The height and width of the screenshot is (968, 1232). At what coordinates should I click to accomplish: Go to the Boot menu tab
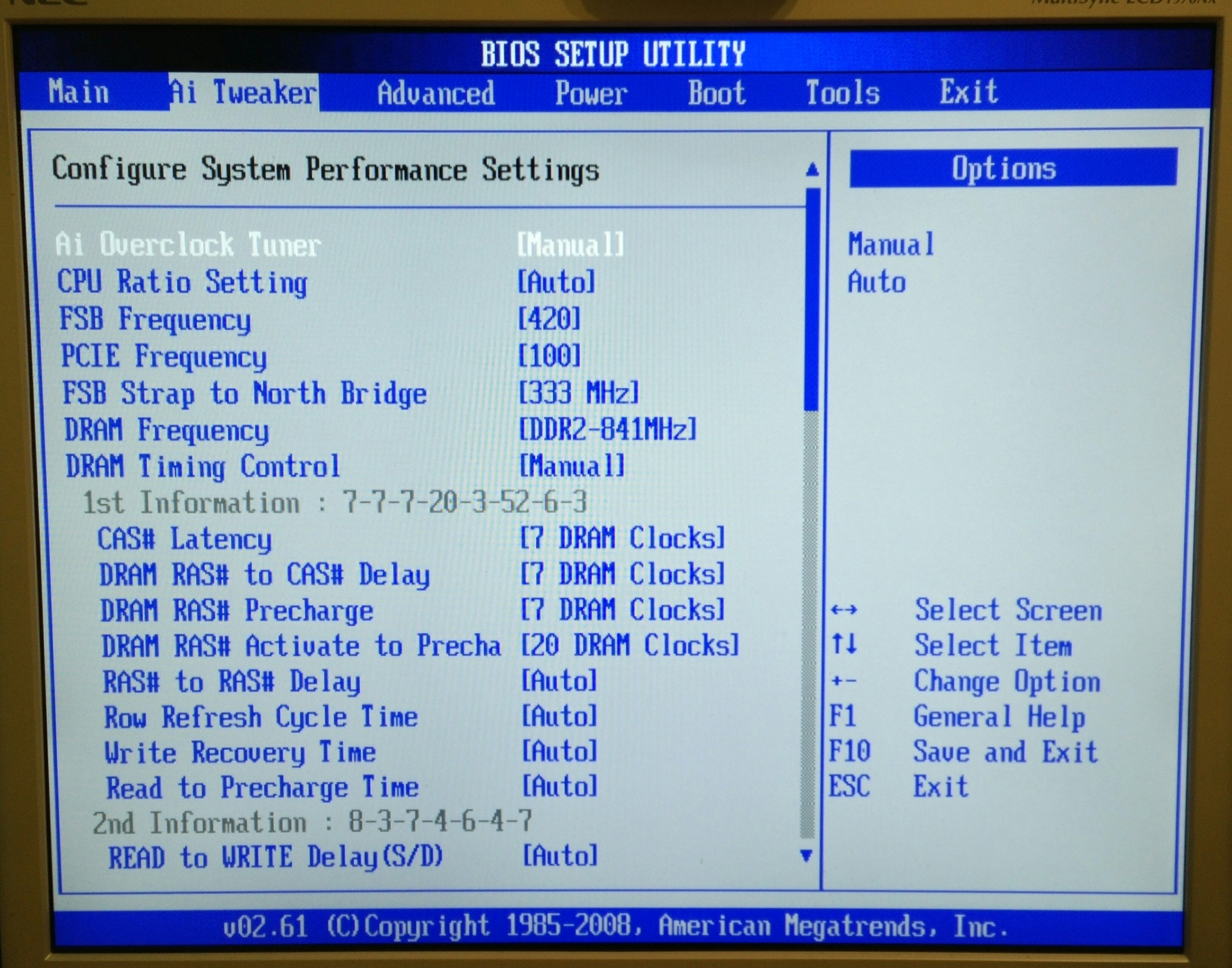click(x=716, y=93)
